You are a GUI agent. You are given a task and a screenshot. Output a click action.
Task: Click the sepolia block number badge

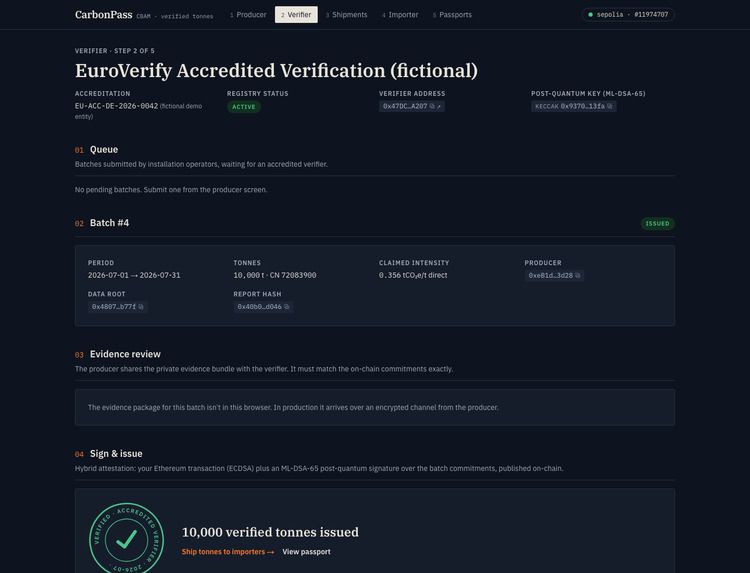click(x=628, y=15)
